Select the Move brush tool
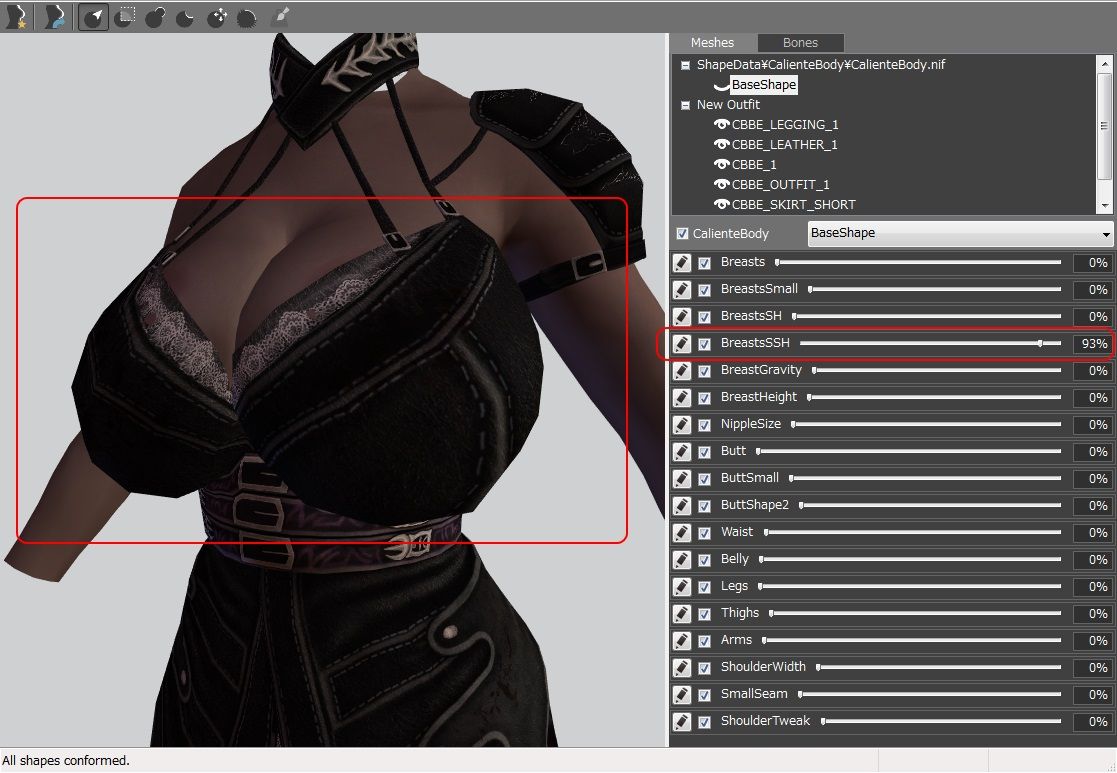1117x773 pixels. coord(217,17)
